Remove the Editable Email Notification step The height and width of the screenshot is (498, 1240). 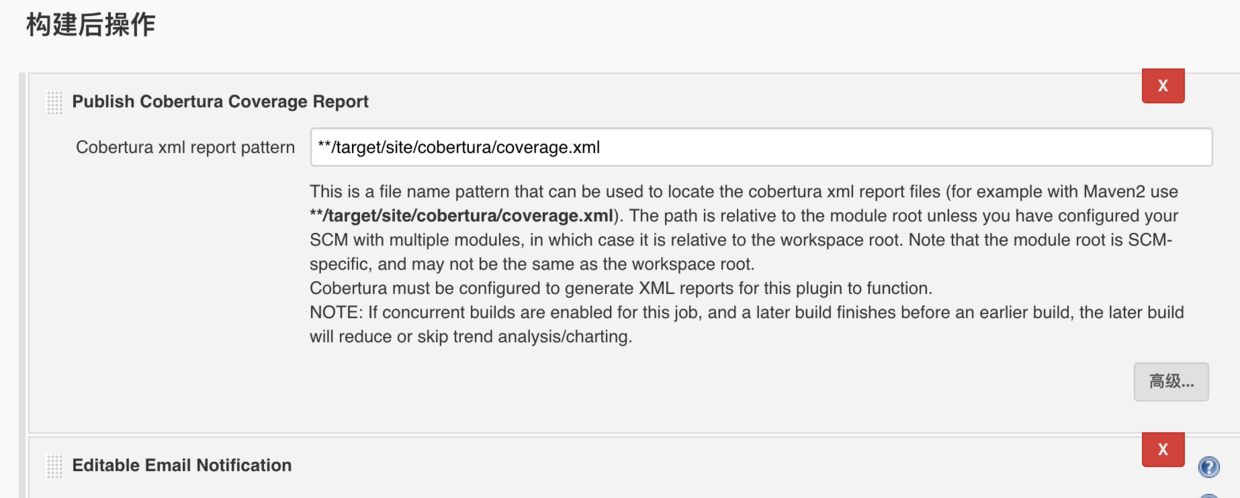pyautogui.click(x=1162, y=450)
